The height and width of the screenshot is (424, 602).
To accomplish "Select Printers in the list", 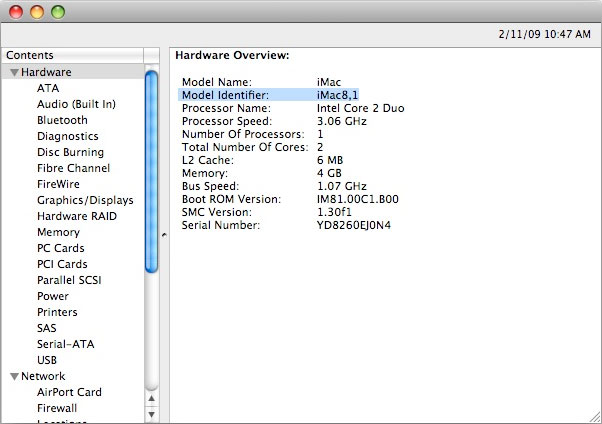I will (x=57, y=312).
